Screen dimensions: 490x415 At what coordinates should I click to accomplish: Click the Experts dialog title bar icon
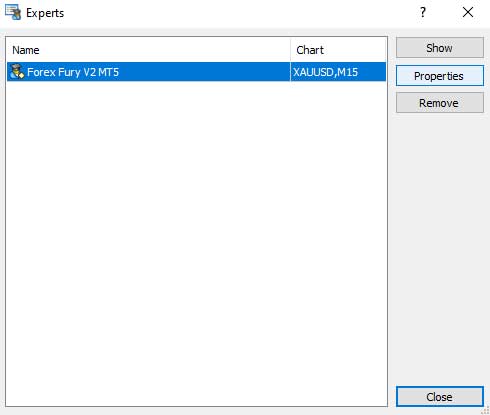pyautogui.click(x=13, y=12)
